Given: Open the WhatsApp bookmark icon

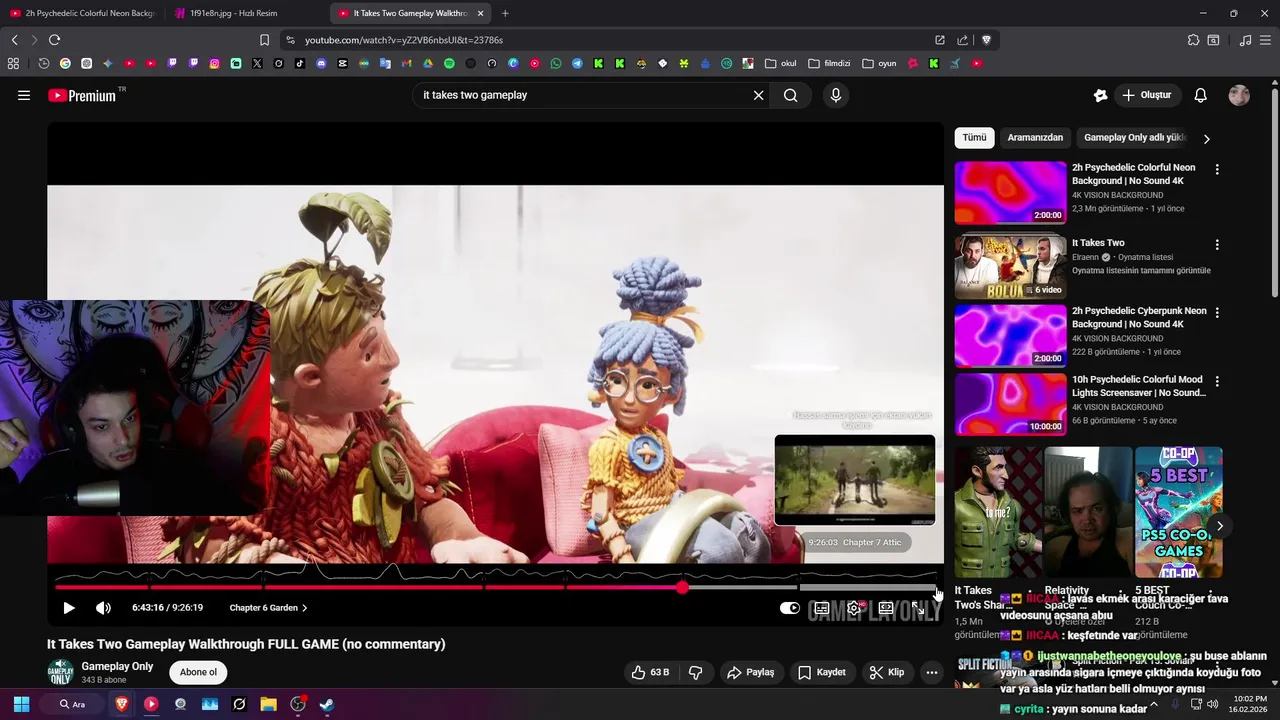Looking at the screenshot, I should 556,63.
